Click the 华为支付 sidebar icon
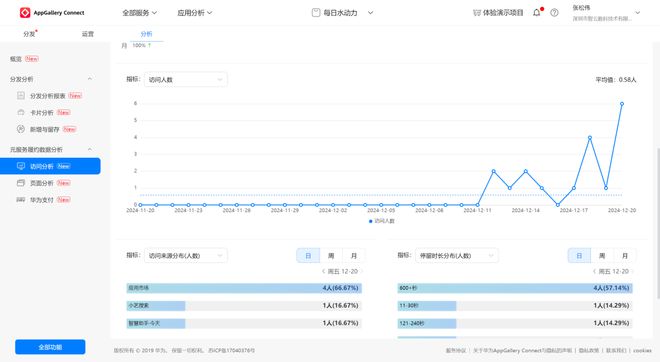This screenshot has height=362, width=660. (x=21, y=200)
